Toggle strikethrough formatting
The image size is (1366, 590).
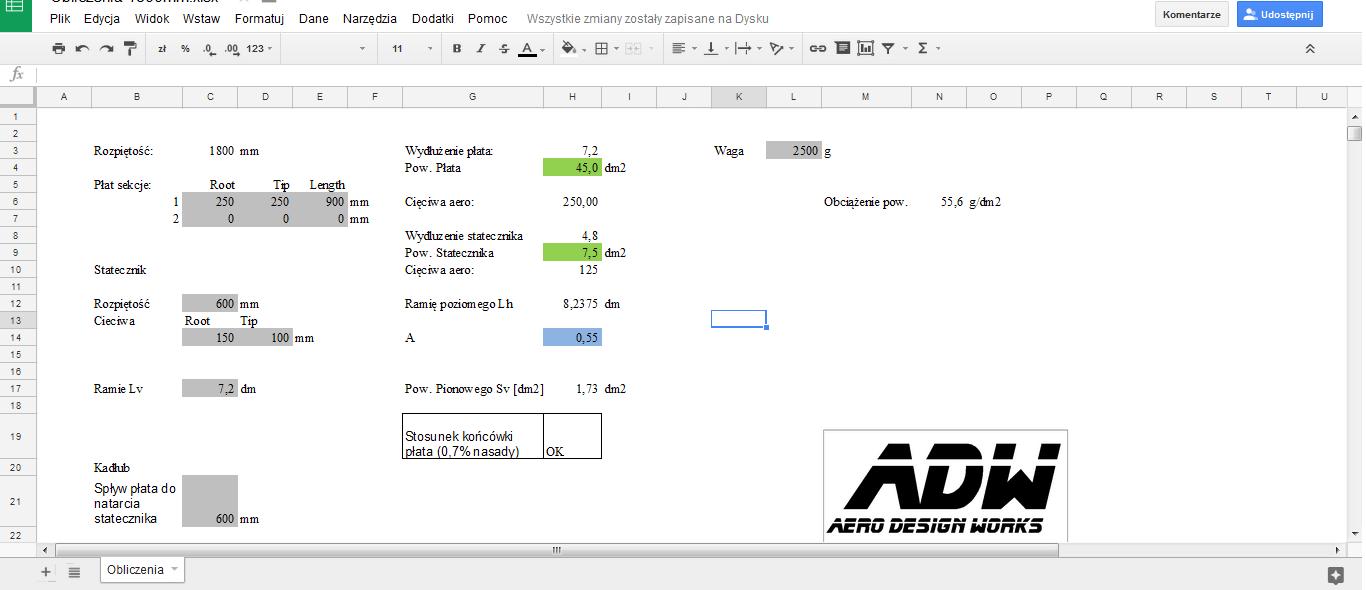coord(503,48)
